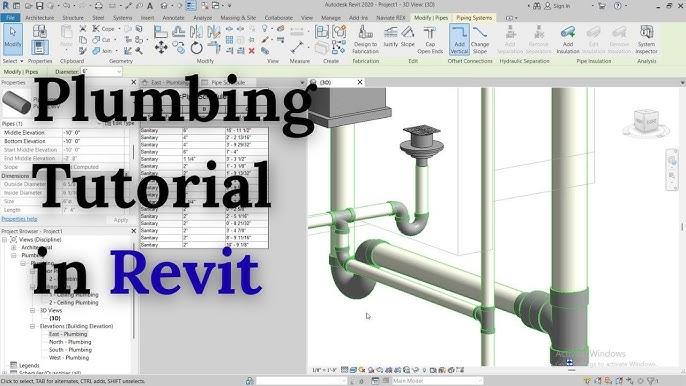Image resolution: width=686 pixels, height=386 pixels.
Task: Open the Diameter dropdown in options bar
Action: [119, 71]
